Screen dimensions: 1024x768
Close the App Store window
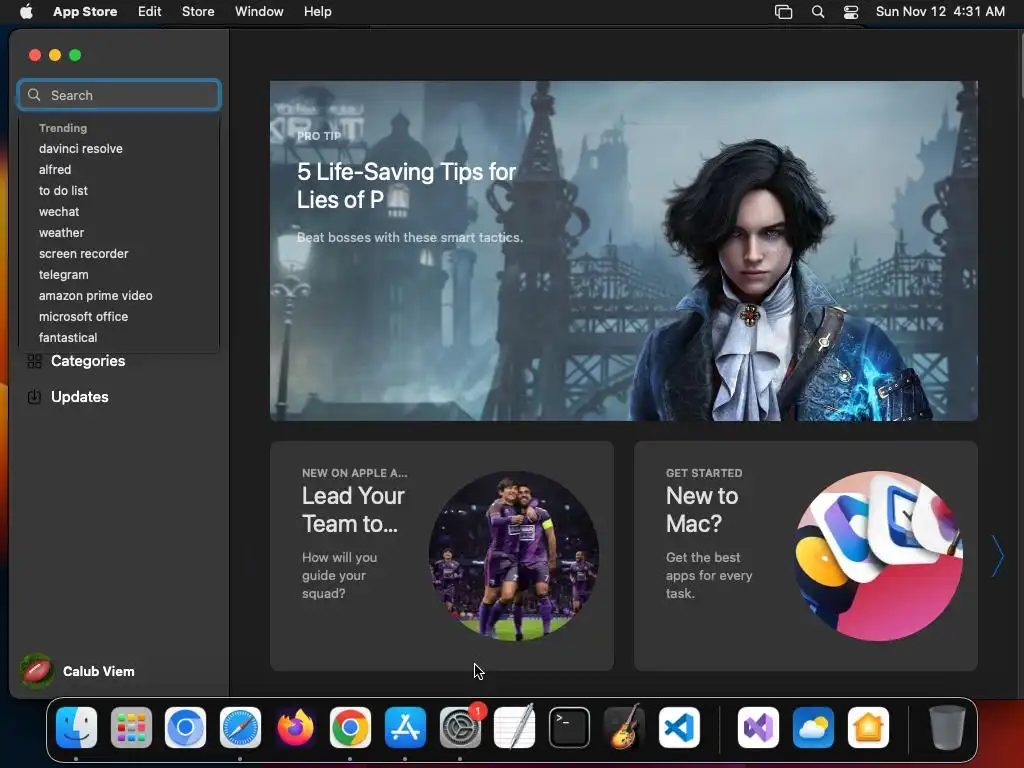[35, 56]
